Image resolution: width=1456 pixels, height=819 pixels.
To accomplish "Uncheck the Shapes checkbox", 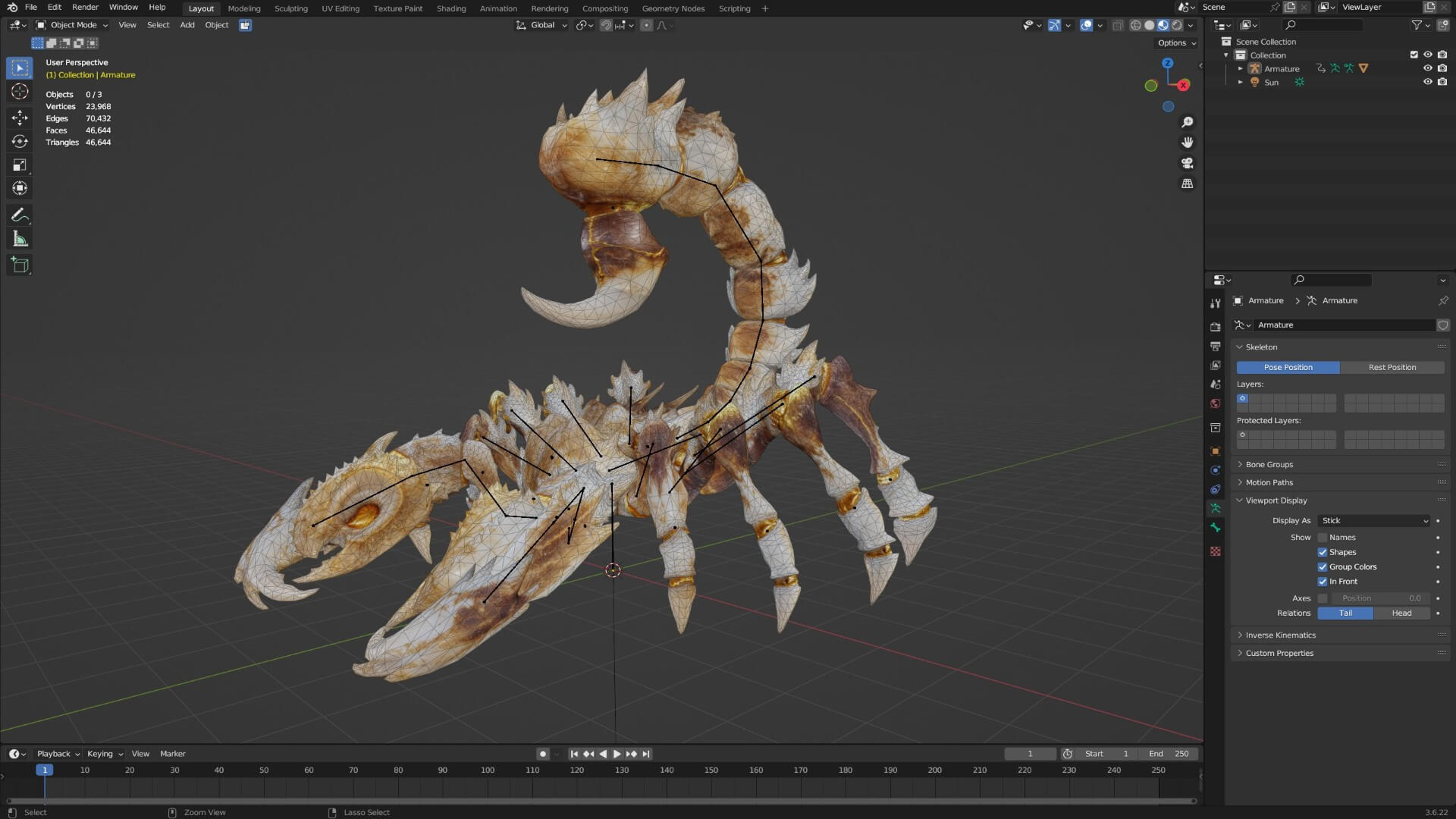I will pyautogui.click(x=1323, y=552).
